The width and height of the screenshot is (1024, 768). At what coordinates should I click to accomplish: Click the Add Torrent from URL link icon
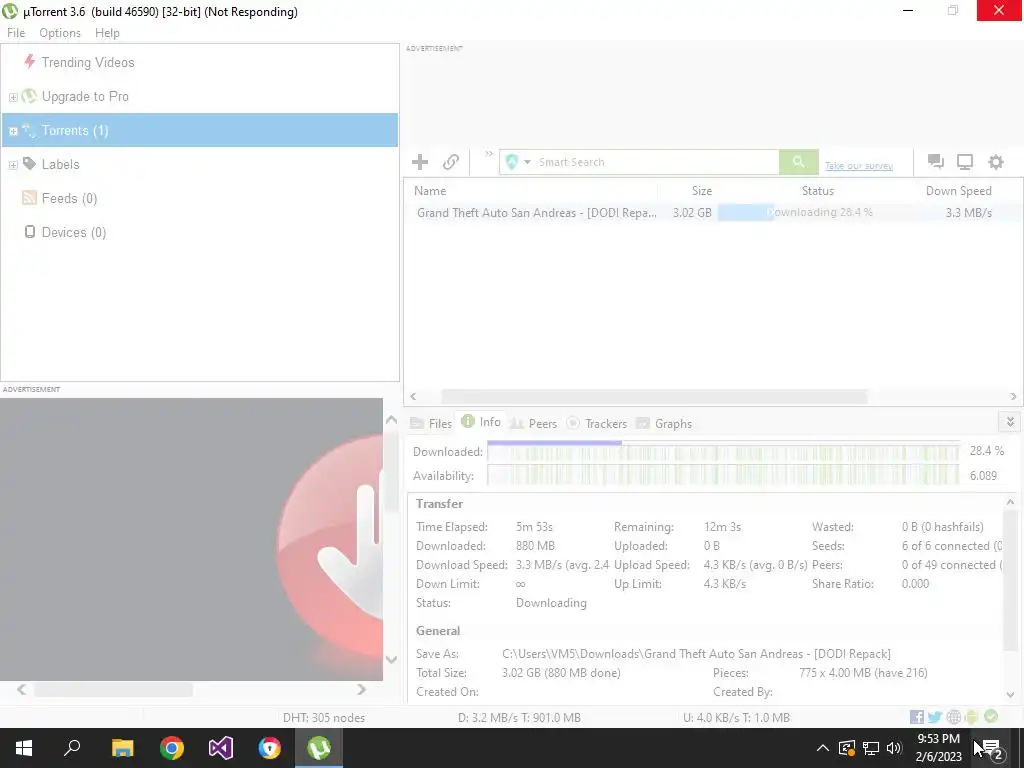point(451,162)
